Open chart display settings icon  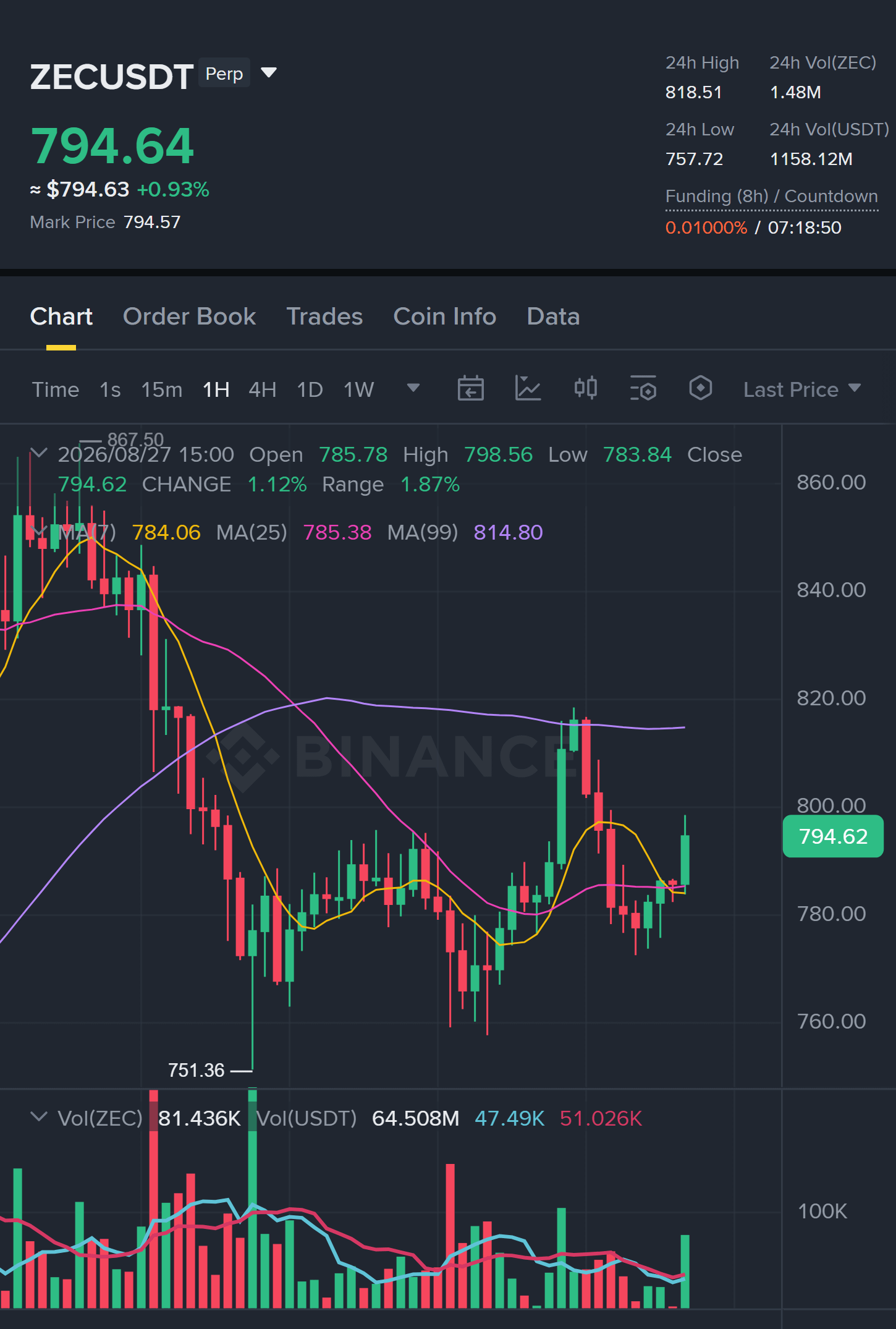click(x=643, y=389)
